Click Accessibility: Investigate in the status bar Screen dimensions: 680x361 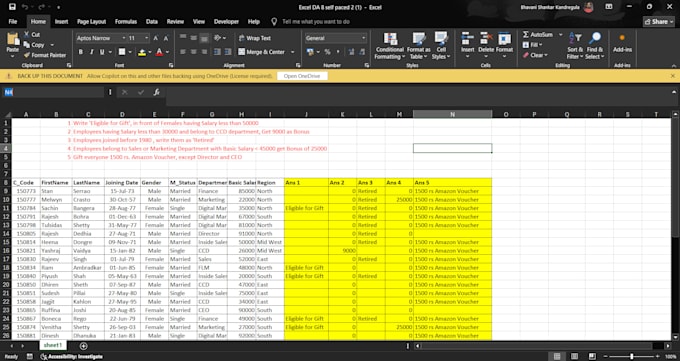click(x=72, y=357)
